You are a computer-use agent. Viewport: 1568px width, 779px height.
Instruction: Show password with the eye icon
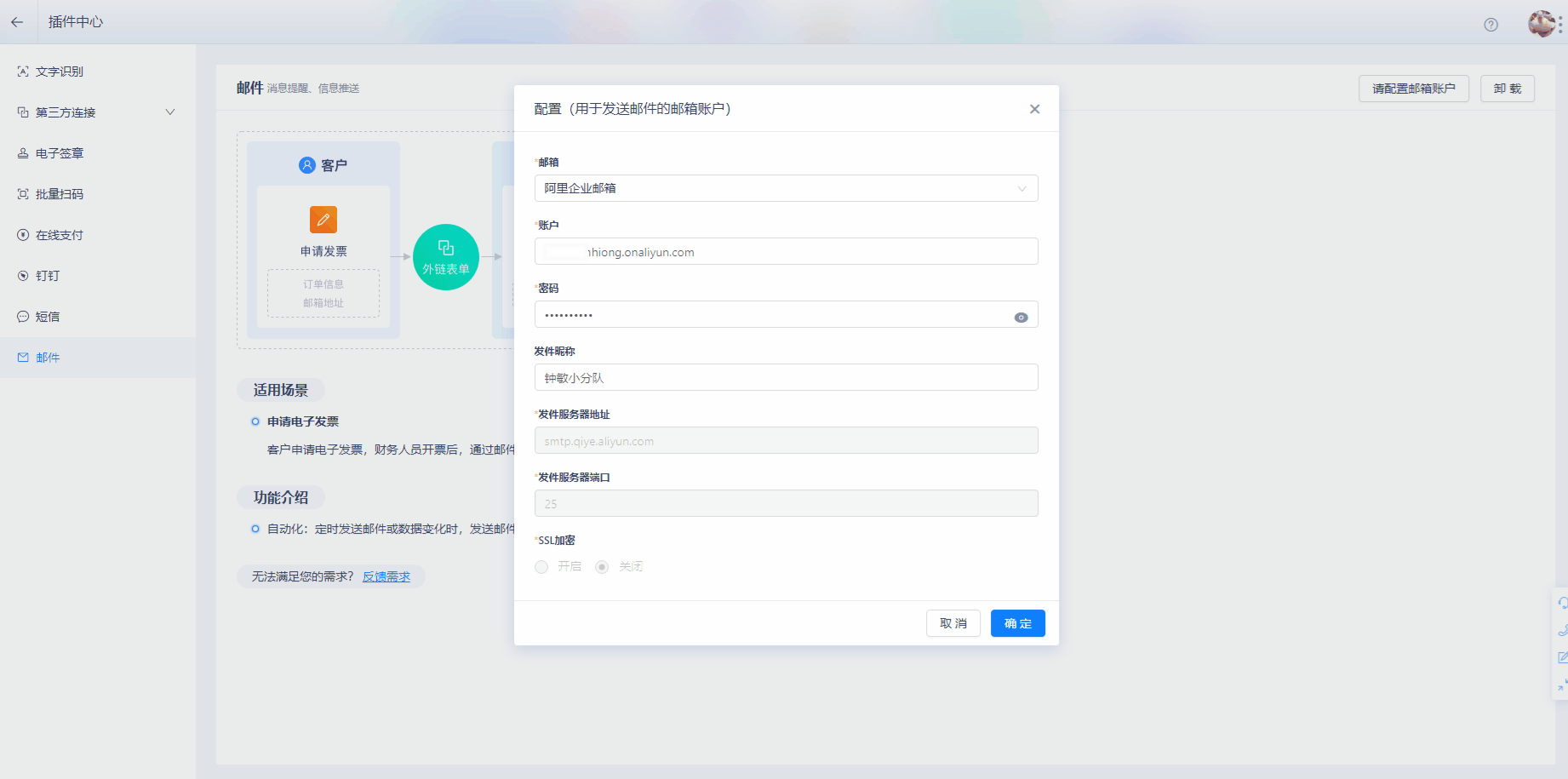pos(1021,318)
